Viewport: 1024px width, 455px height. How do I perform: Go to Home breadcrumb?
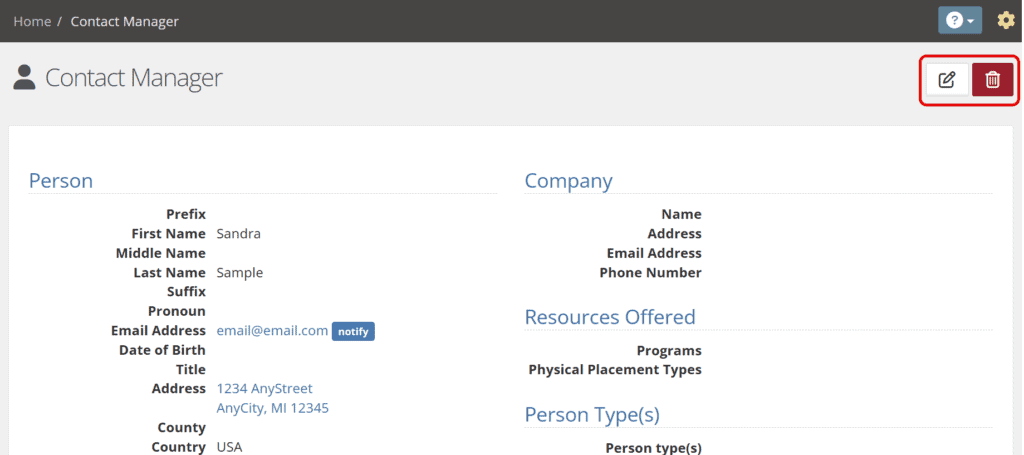pos(32,22)
